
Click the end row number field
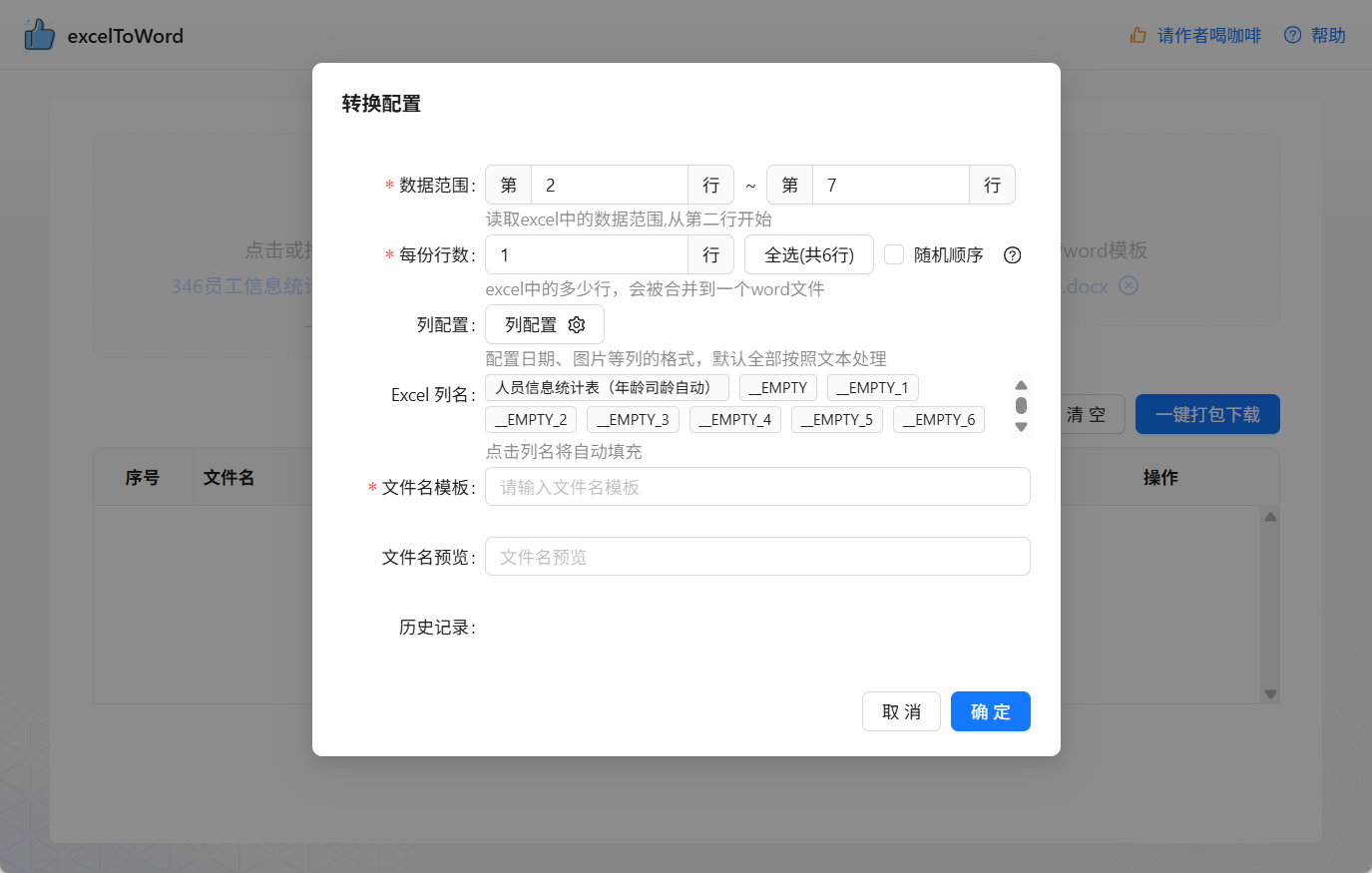point(890,186)
